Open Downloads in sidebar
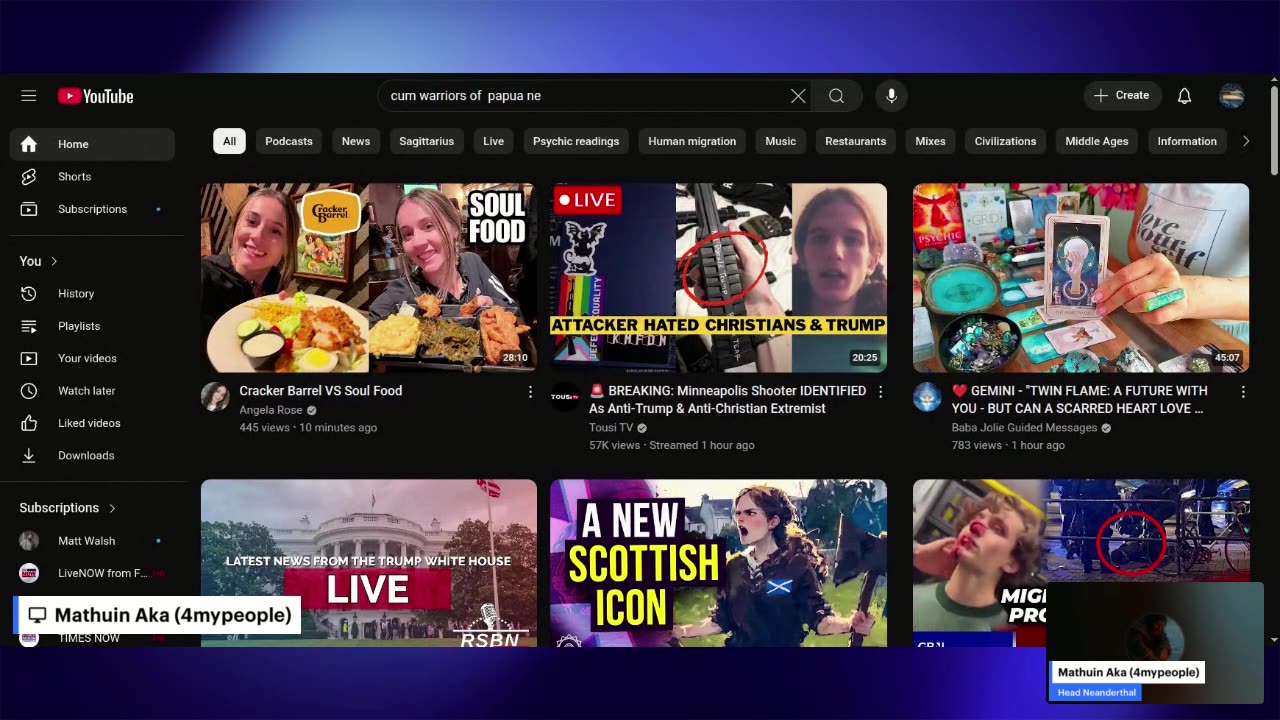Viewport: 1280px width, 720px height. pos(93,455)
